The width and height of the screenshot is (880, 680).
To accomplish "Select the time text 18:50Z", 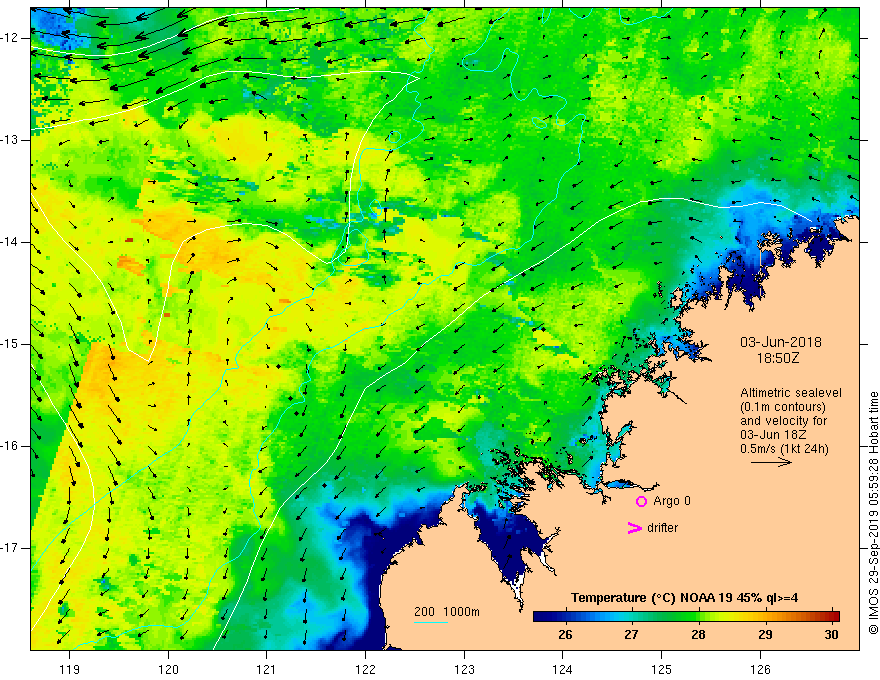I will [777, 358].
